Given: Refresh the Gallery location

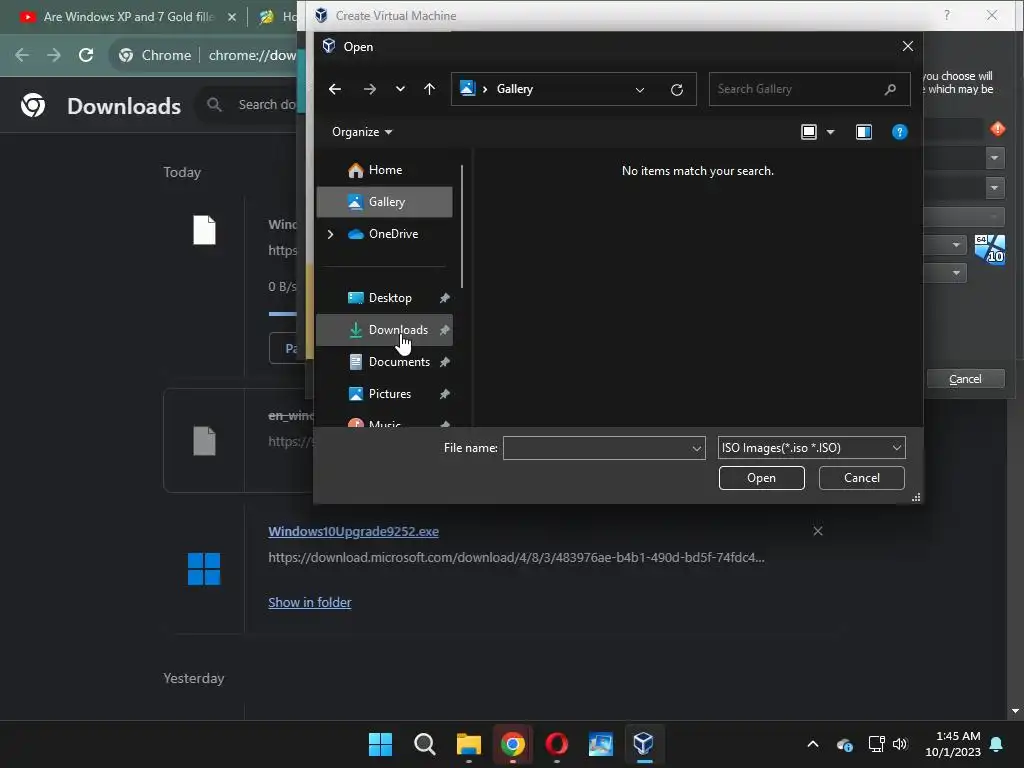Looking at the screenshot, I should 677,89.
